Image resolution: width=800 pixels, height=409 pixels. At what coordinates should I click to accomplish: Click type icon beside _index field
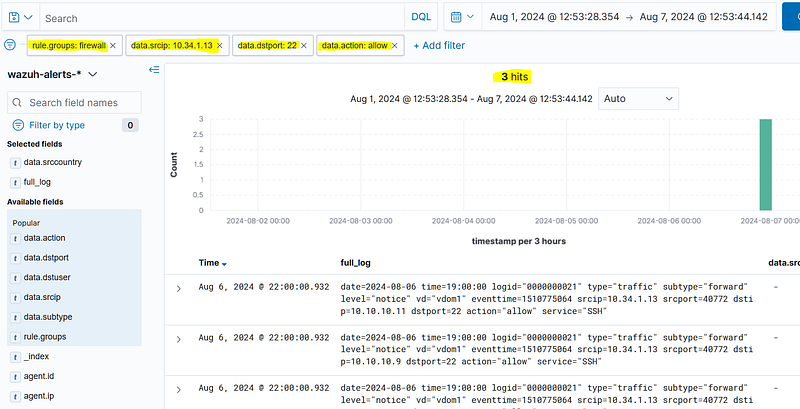[x=15, y=356]
